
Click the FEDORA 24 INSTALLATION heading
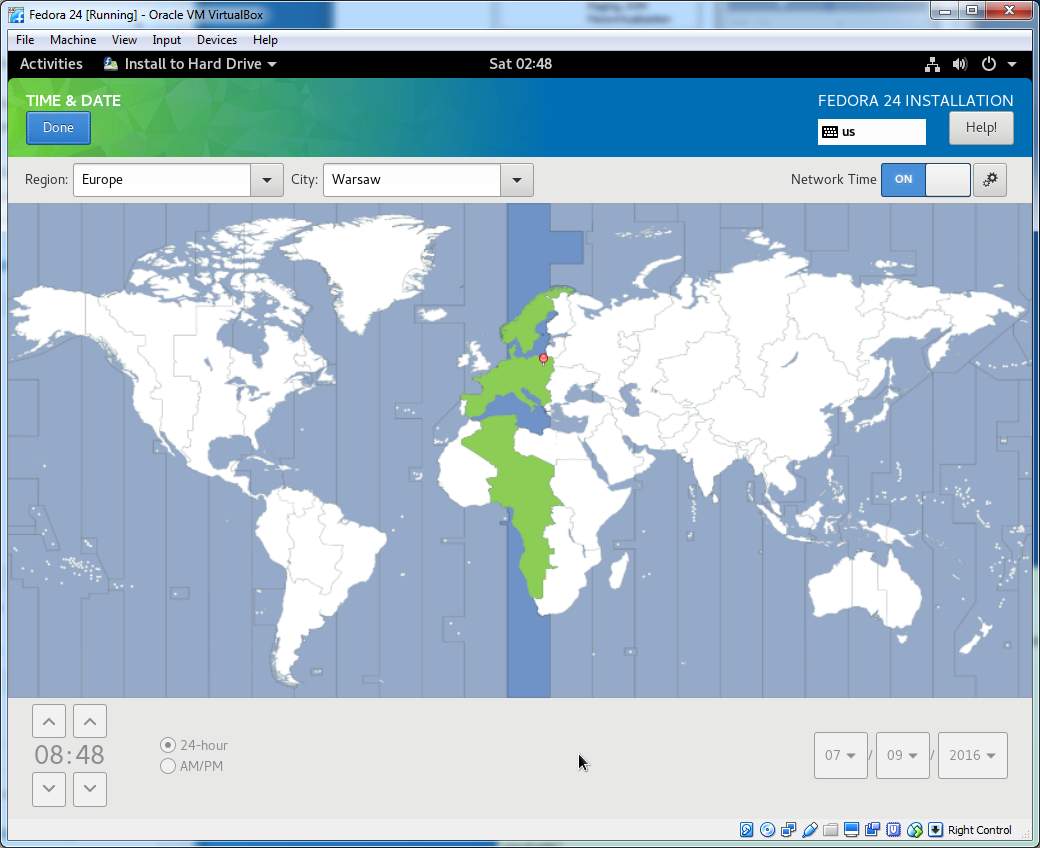click(915, 101)
